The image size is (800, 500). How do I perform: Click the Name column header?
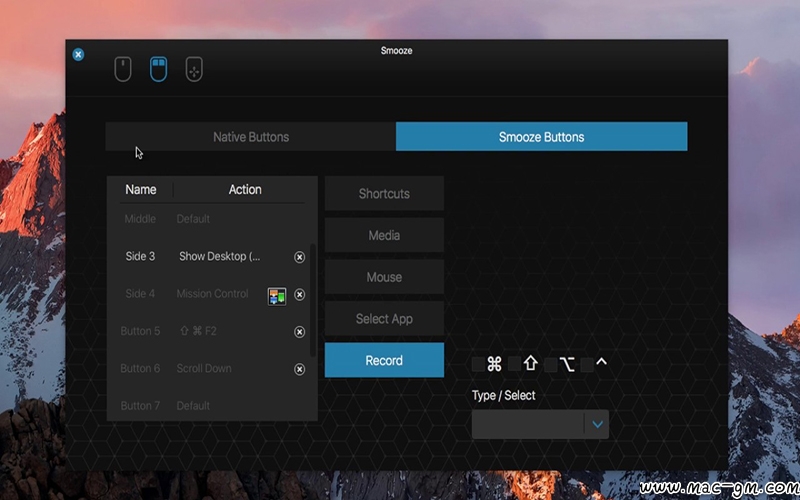[141, 189]
